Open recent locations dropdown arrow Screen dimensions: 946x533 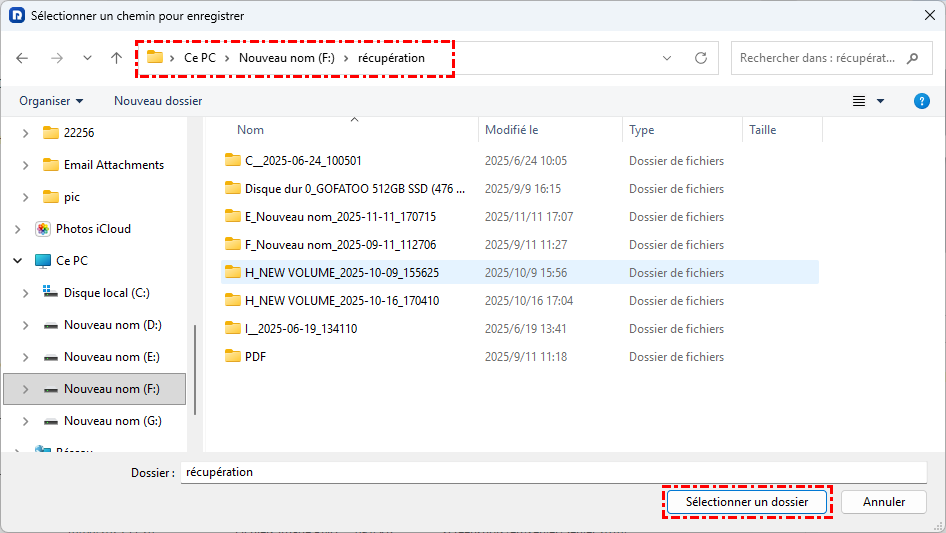click(x=87, y=58)
